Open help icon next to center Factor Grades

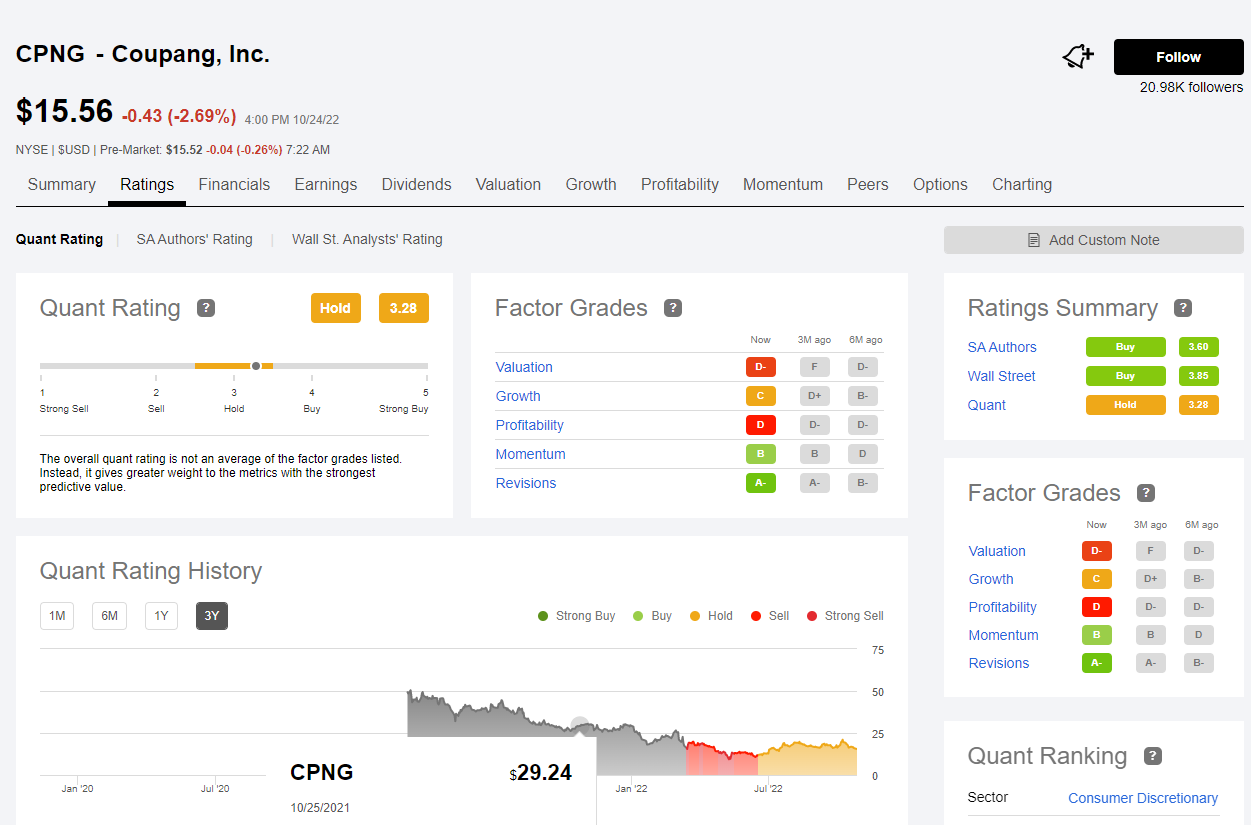pyautogui.click(x=673, y=308)
